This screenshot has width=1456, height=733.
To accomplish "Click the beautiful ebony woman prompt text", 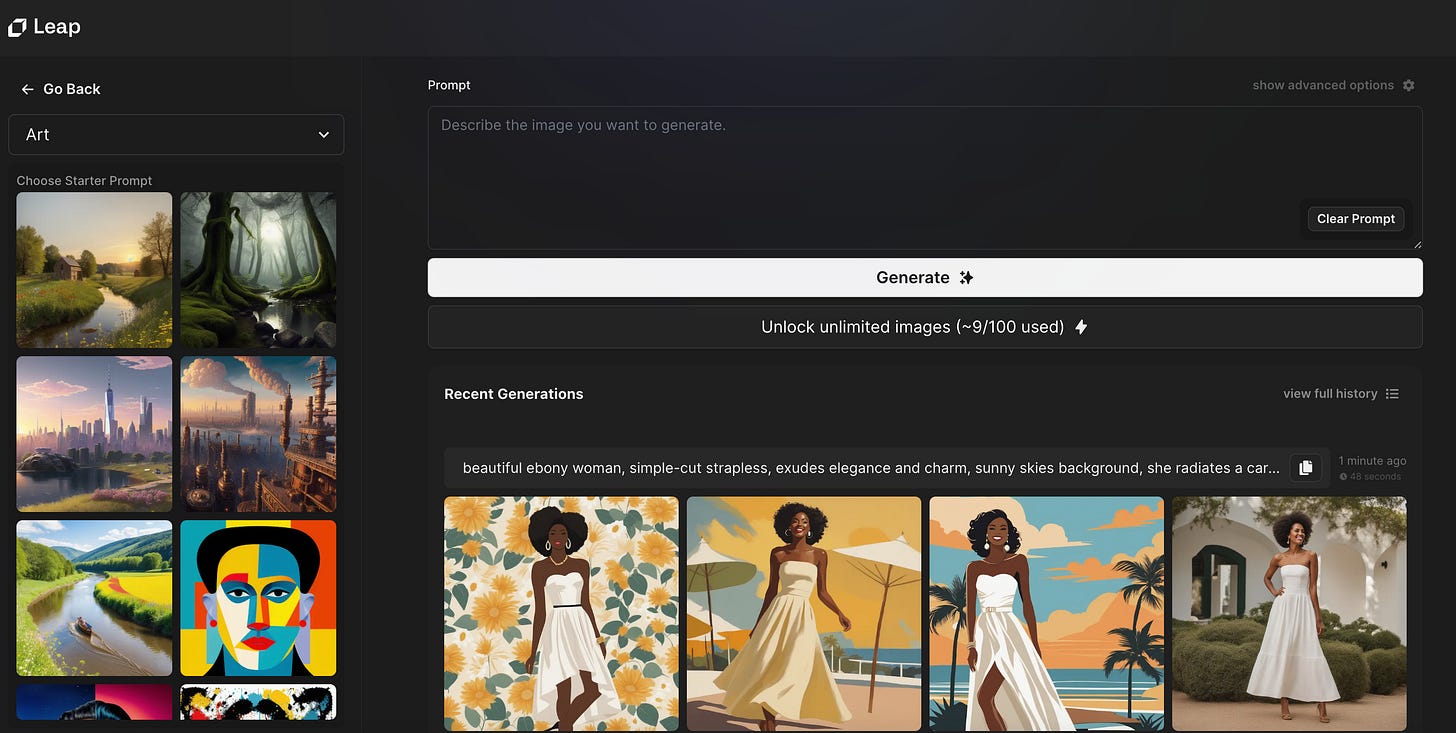I will click(x=871, y=468).
